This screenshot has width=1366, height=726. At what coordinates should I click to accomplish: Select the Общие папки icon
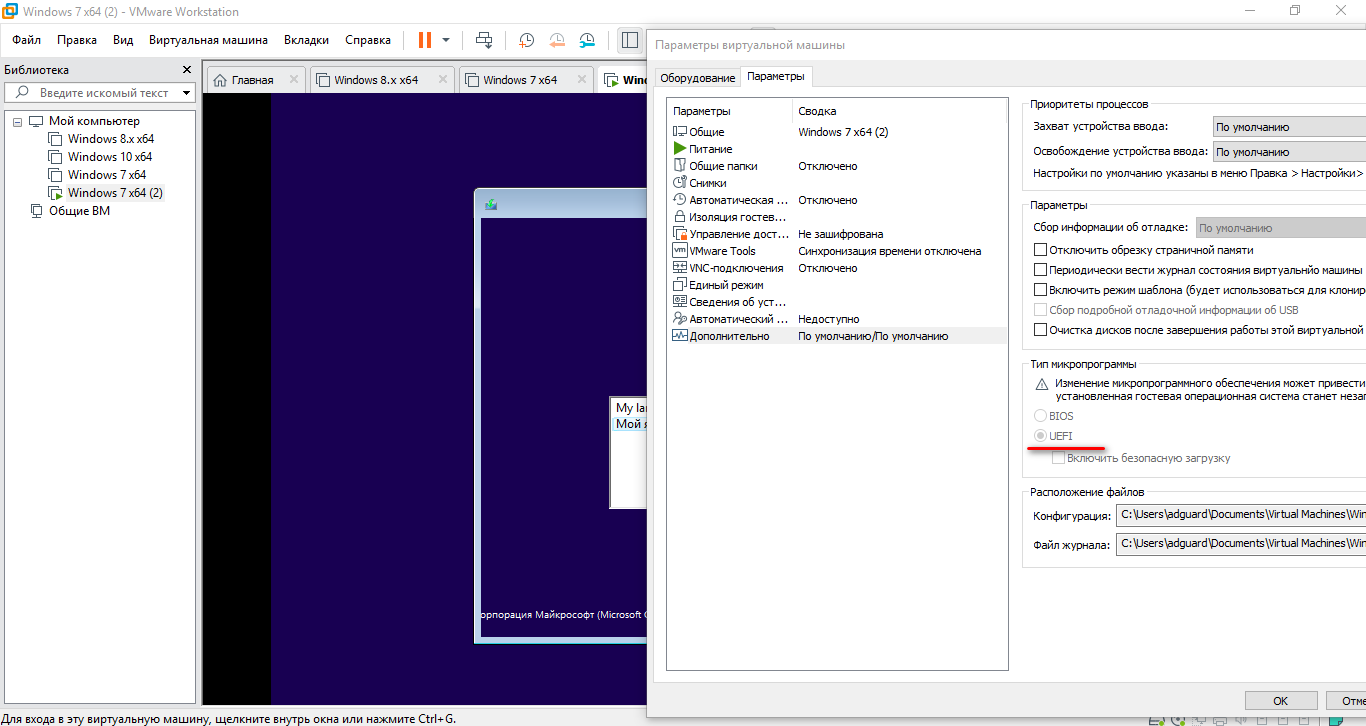point(680,166)
